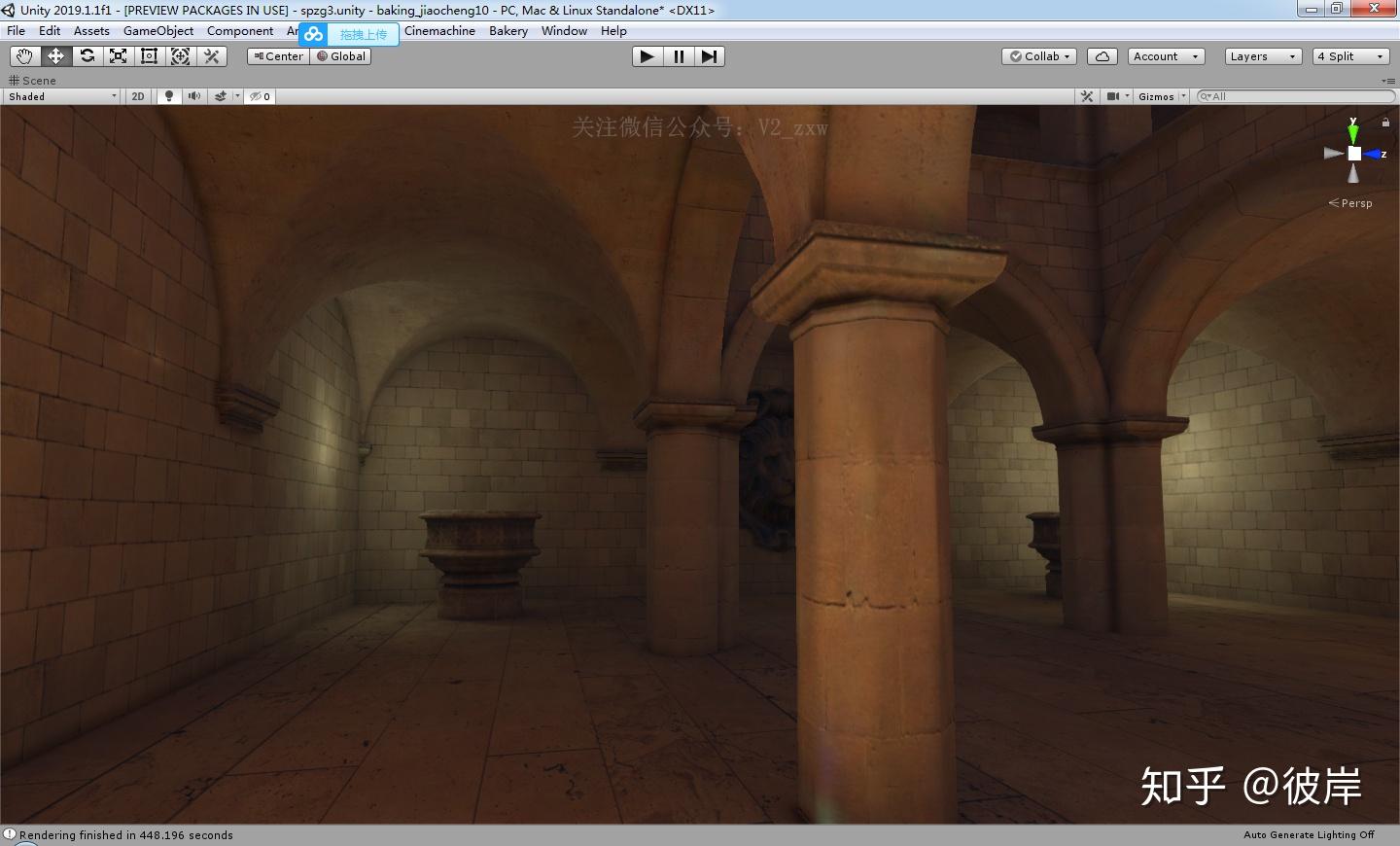Click the blue cloud upload icon
1400x846 pixels.
313,34
